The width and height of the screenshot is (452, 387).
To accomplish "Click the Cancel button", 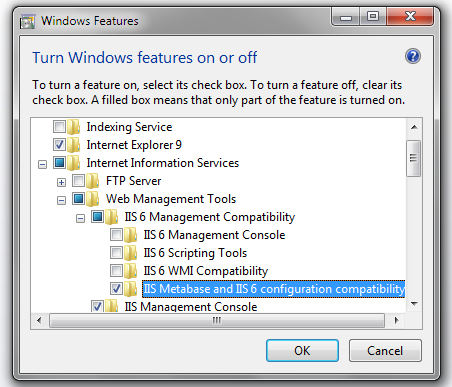I will (385, 351).
